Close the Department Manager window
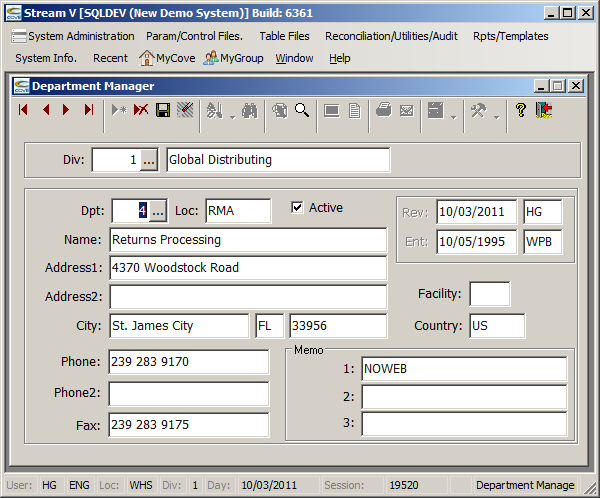Viewport: 600px width, 498px height. 576,86
